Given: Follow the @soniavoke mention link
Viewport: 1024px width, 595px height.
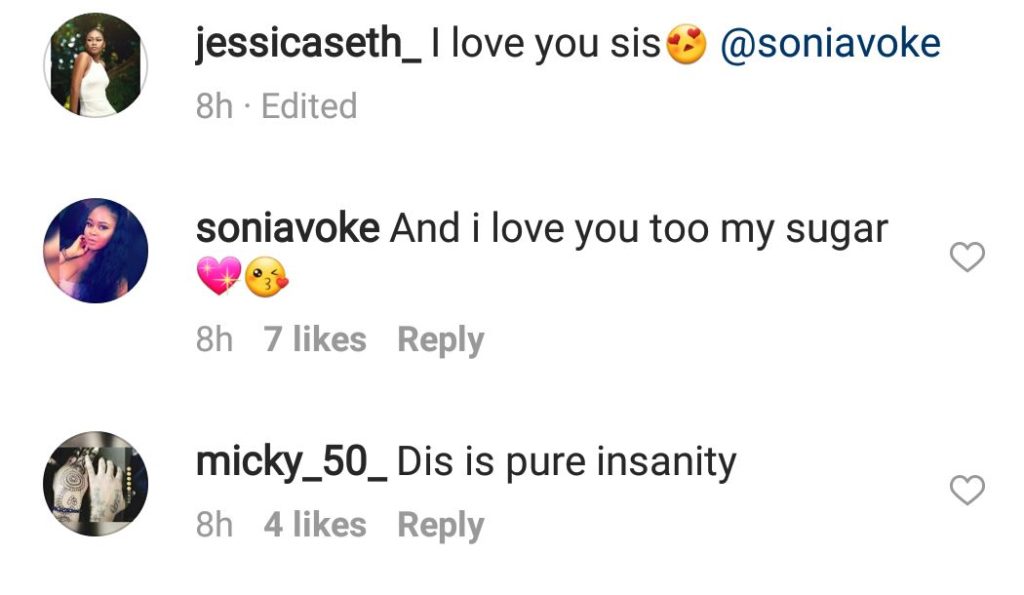Looking at the screenshot, I should pos(830,44).
